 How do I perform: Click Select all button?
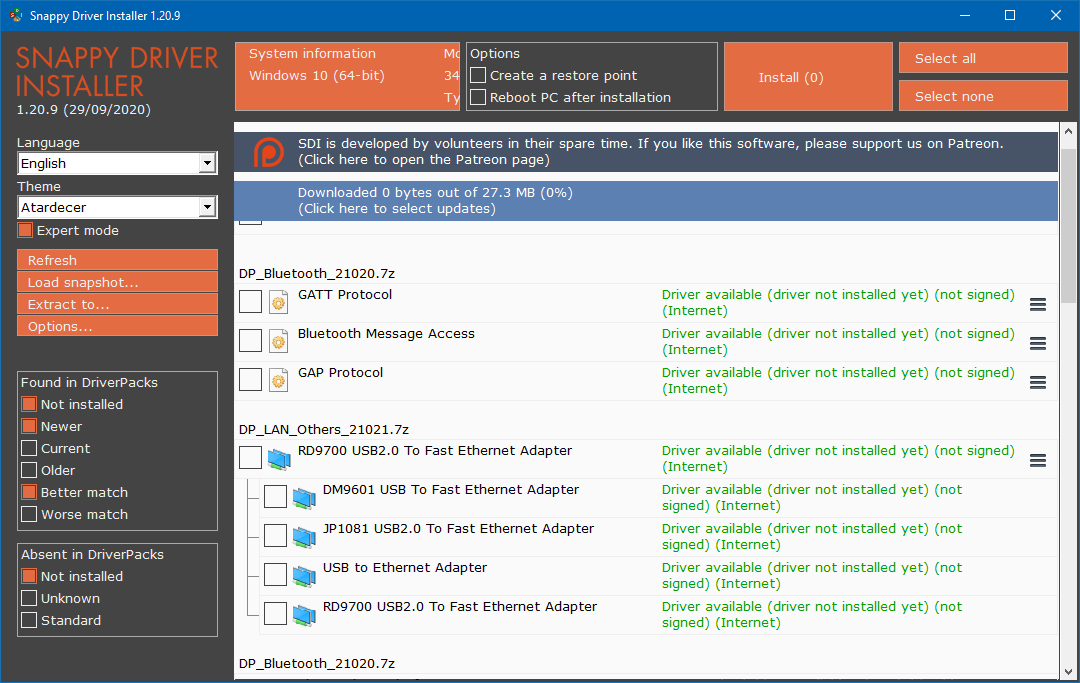point(983,58)
